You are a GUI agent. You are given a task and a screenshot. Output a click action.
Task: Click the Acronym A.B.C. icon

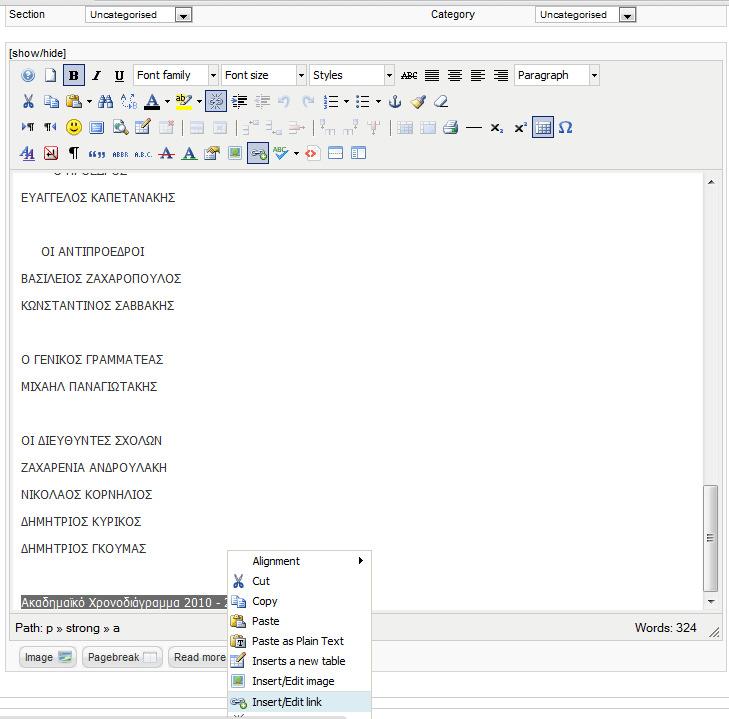point(143,154)
